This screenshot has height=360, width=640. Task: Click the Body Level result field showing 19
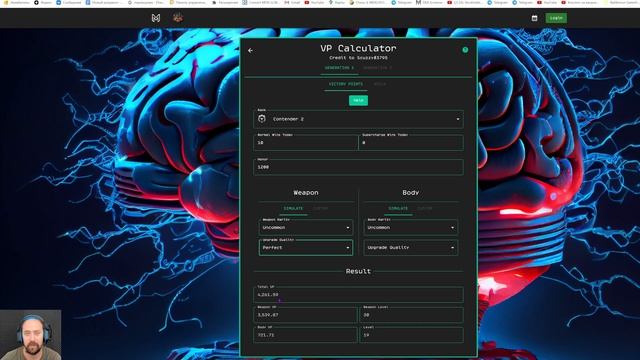[411, 335]
